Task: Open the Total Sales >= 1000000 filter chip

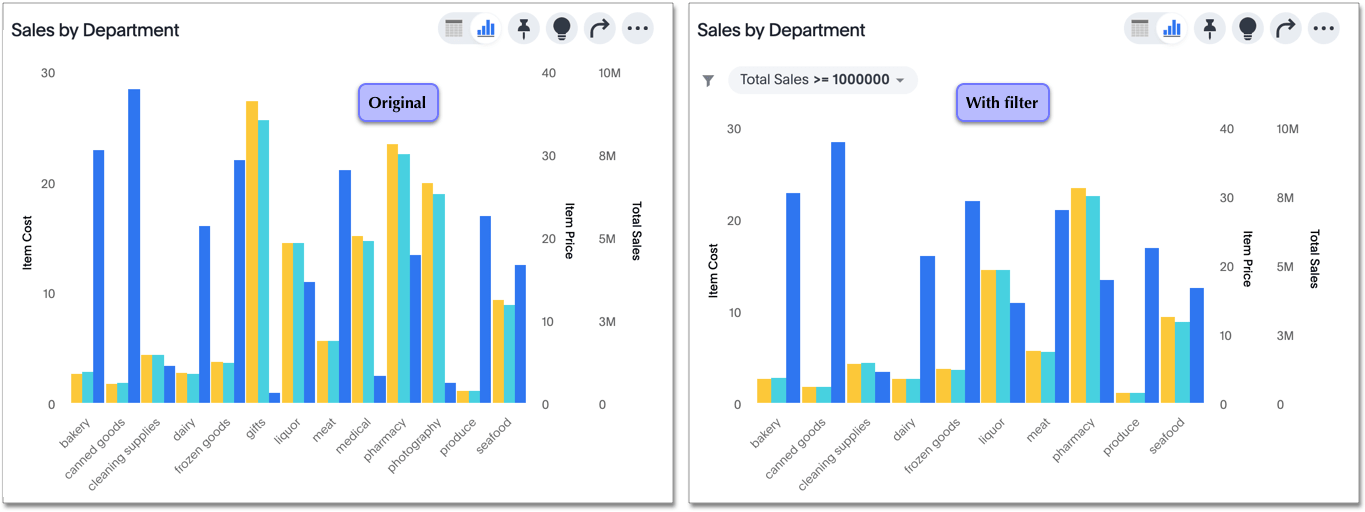Action: [814, 80]
